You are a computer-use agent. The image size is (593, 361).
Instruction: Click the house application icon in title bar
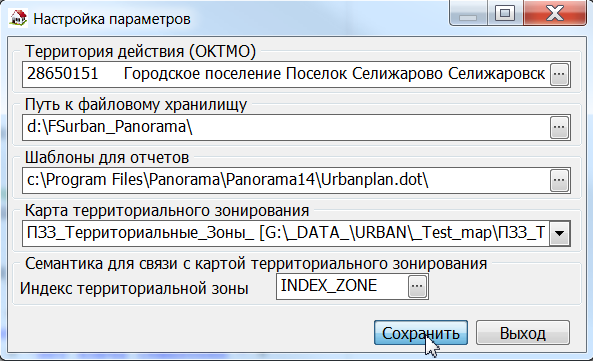pyautogui.click(x=18, y=17)
